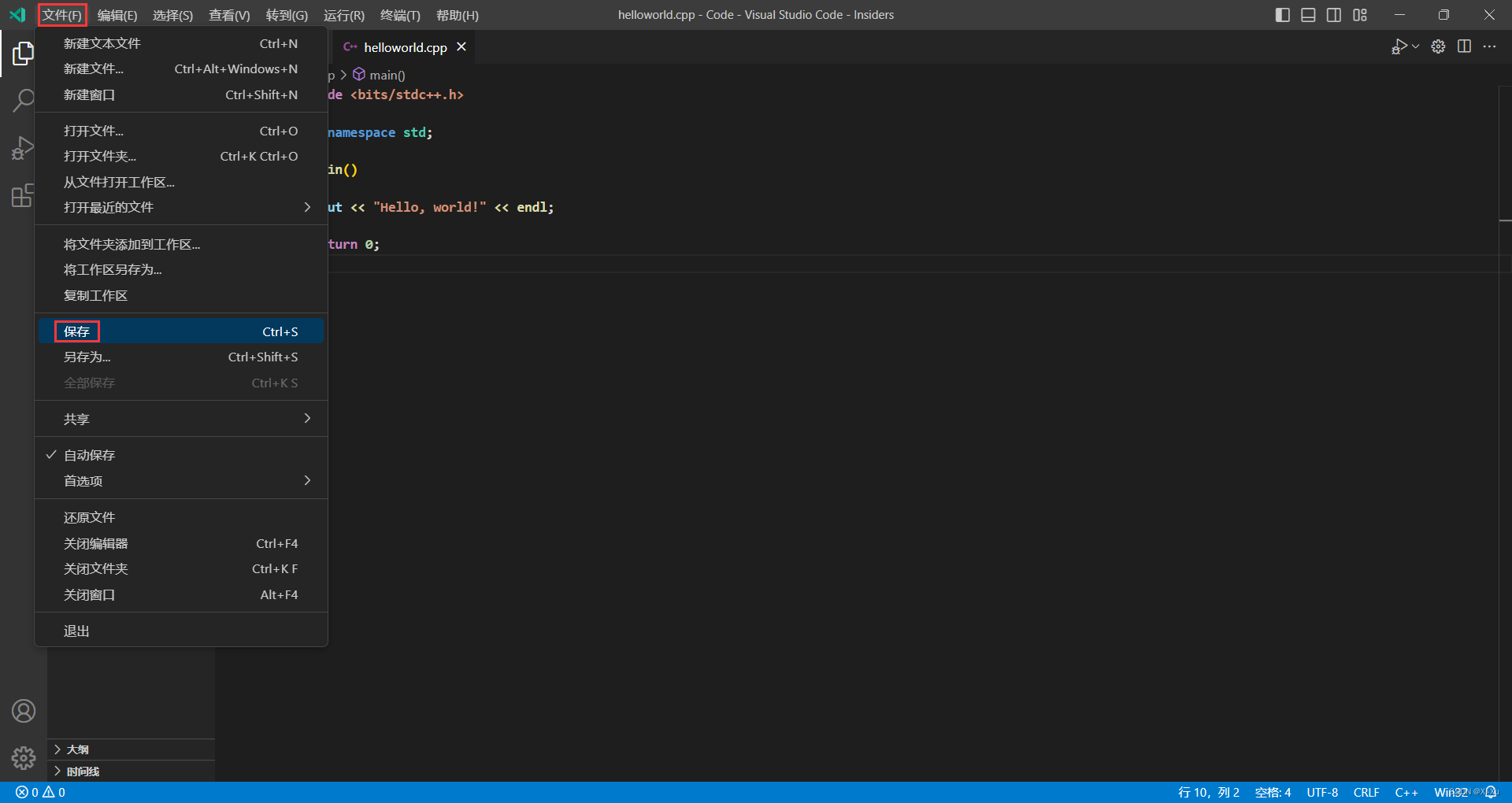Screen dimensions: 1512x803
Task: Click the Accounts icon above the gear
Action: coord(24,711)
